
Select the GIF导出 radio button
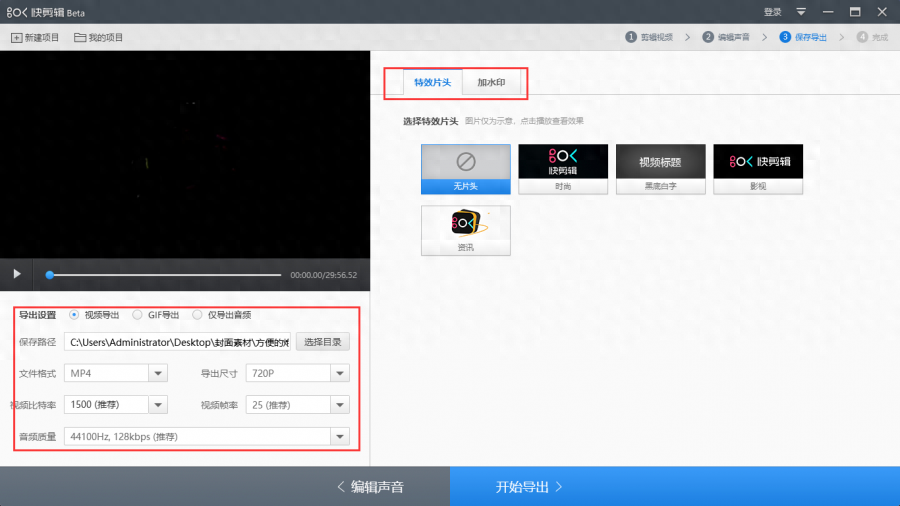pyautogui.click(x=137, y=315)
